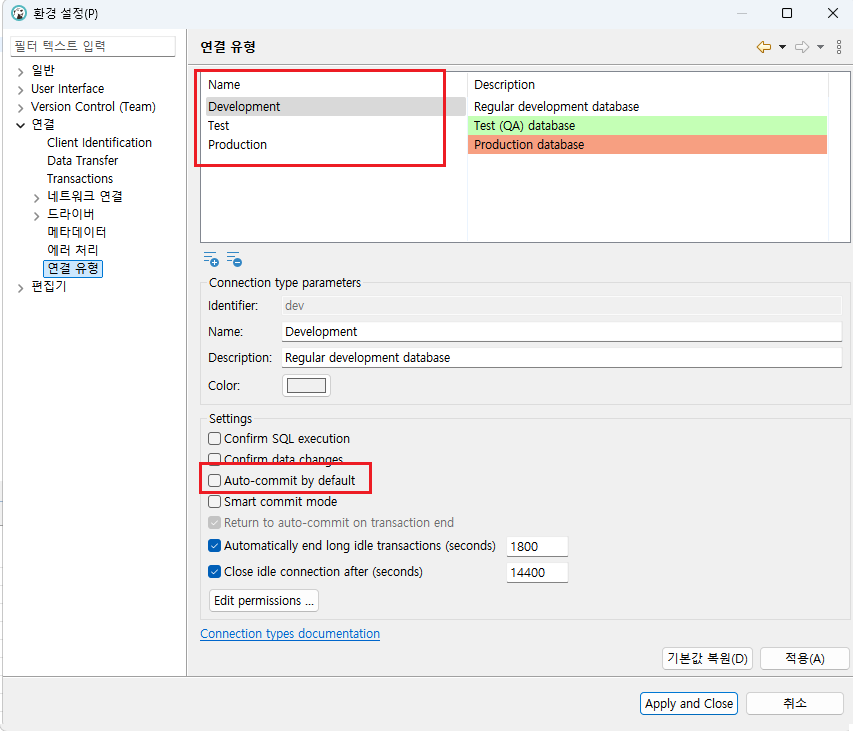Image resolution: width=853 pixels, height=731 pixels.
Task: Select the 연결 유형 tree item
Action: (73, 268)
